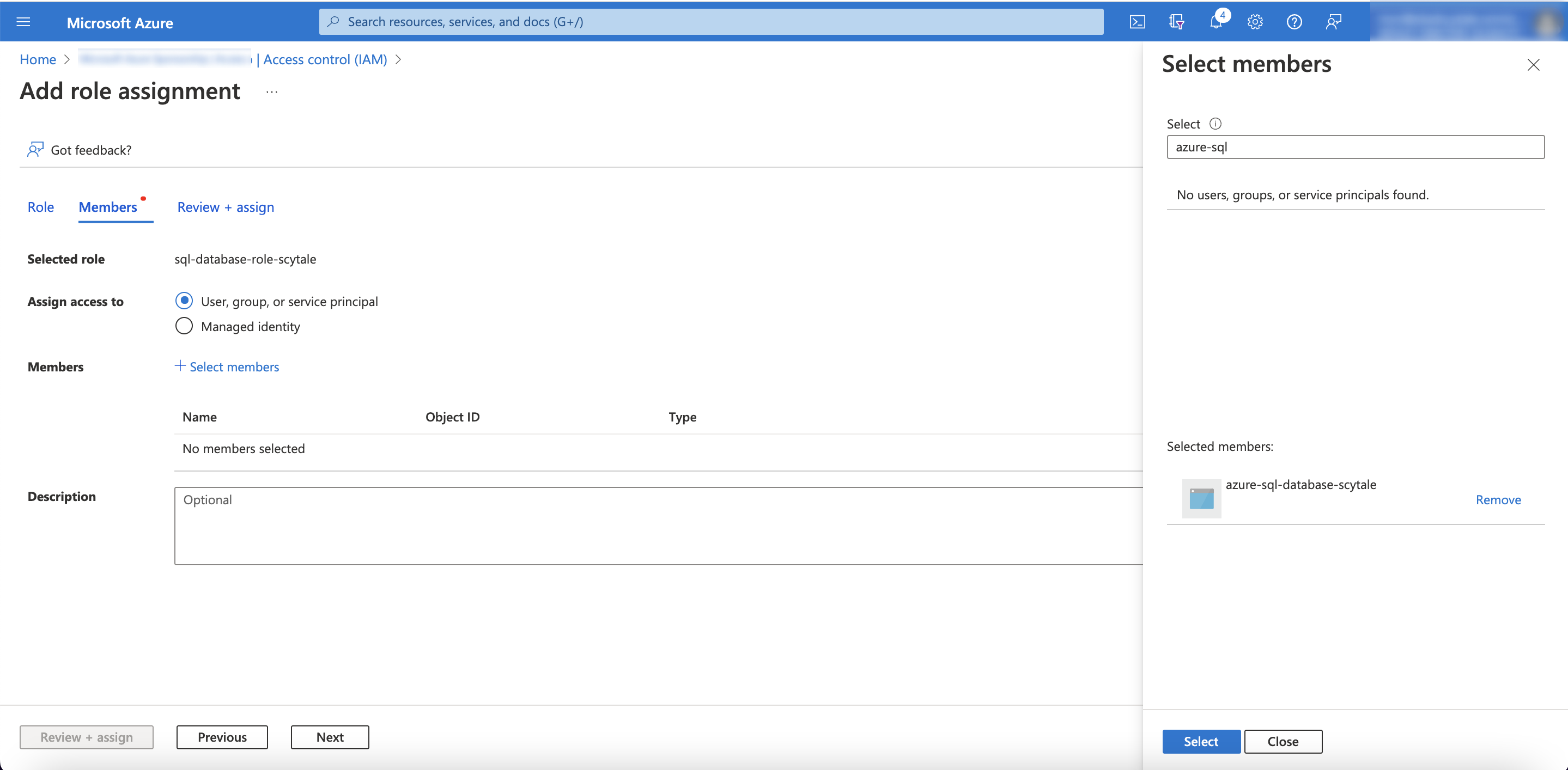
Task: Click the azure-sql-database-scytale member name
Action: coord(1301,485)
